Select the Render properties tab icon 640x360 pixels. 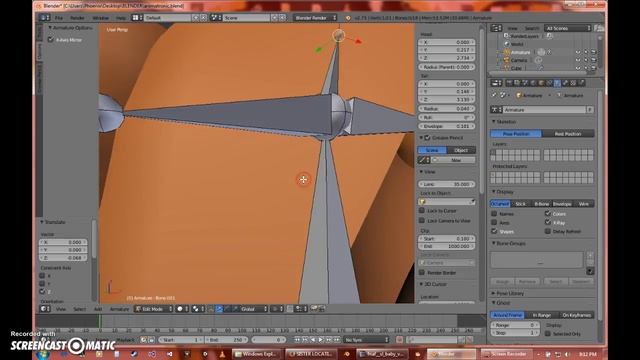(509, 83)
